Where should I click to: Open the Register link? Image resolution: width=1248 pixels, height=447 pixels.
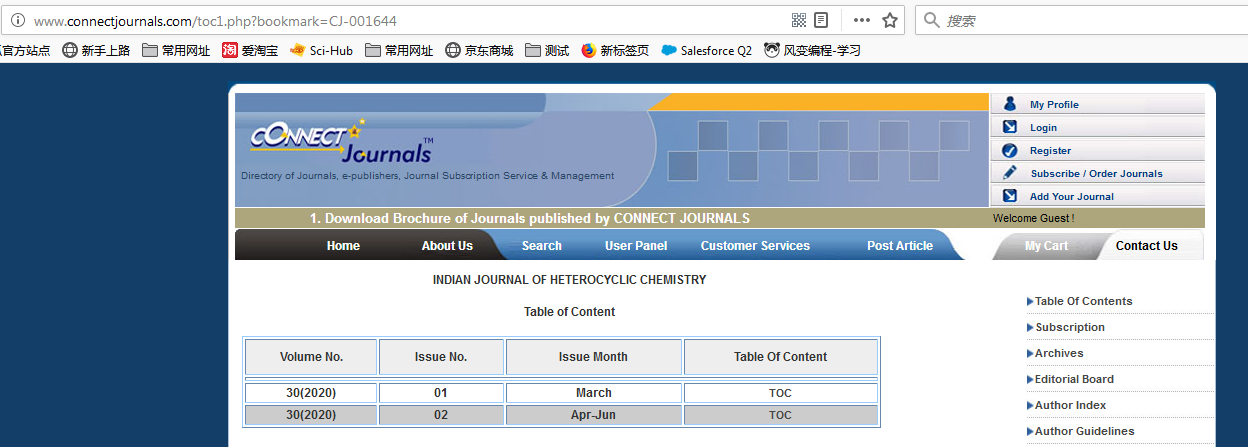tap(1050, 151)
